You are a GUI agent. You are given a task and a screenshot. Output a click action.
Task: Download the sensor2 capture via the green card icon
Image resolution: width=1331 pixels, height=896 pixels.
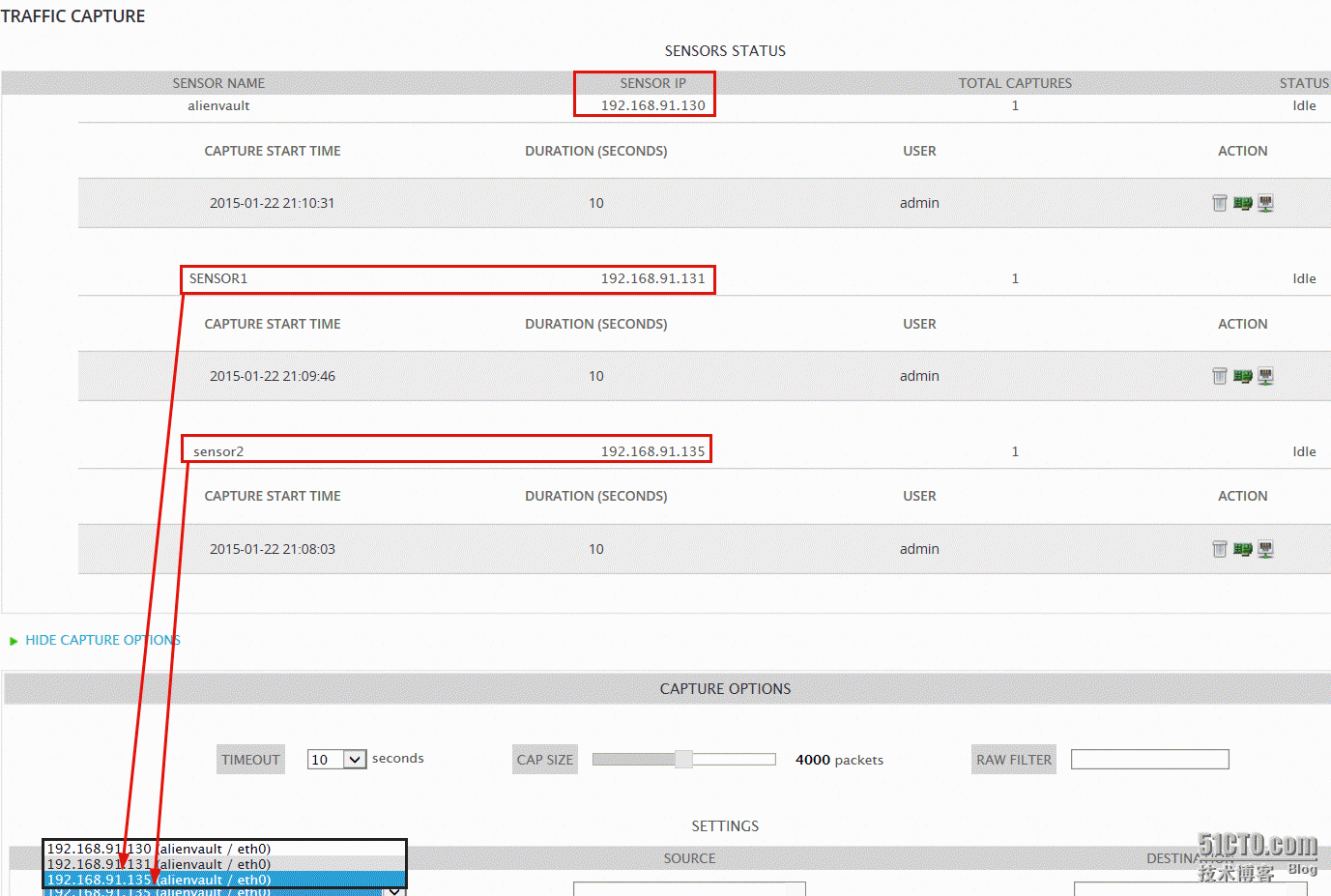click(x=1242, y=549)
